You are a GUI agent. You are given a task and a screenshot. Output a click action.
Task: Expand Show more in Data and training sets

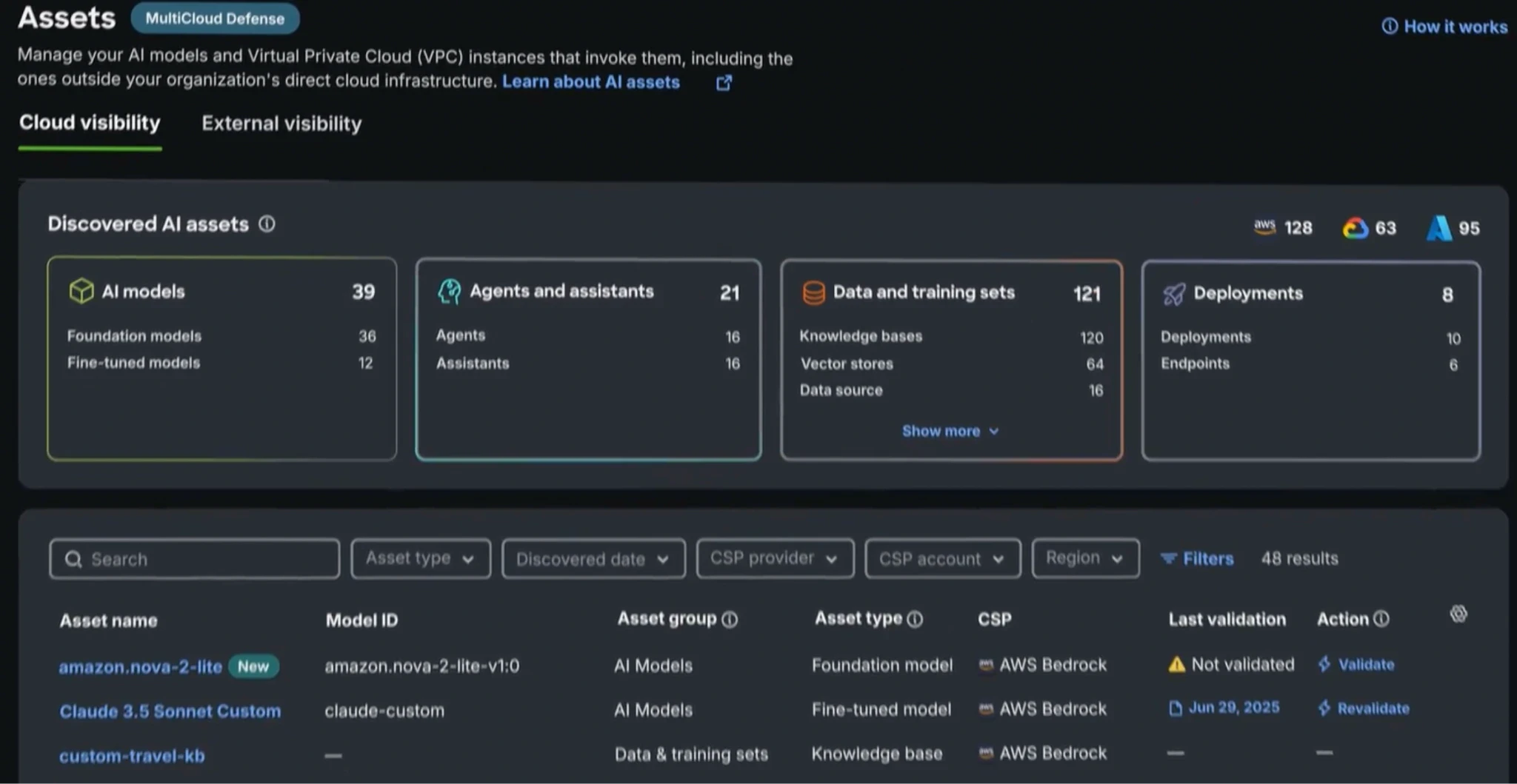(950, 431)
